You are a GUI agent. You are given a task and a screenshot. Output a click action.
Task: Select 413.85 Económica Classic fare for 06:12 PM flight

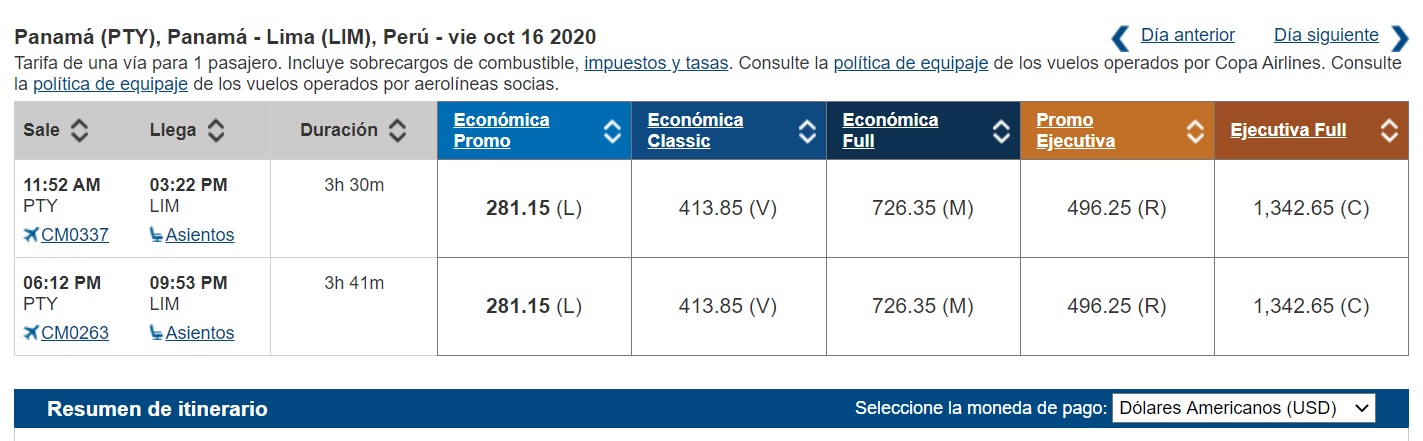click(x=728, y=306)
